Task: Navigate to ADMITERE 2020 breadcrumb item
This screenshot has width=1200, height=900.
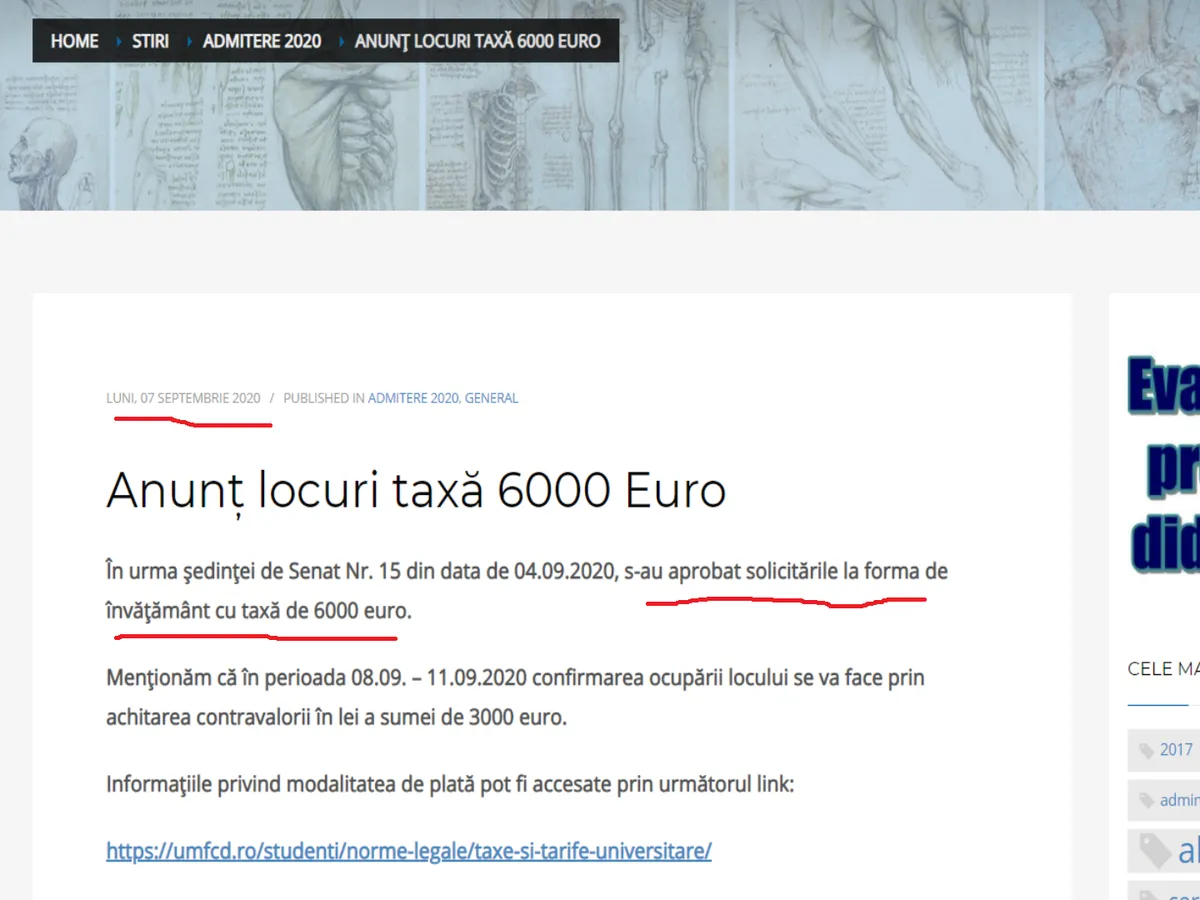Action: 262,41
